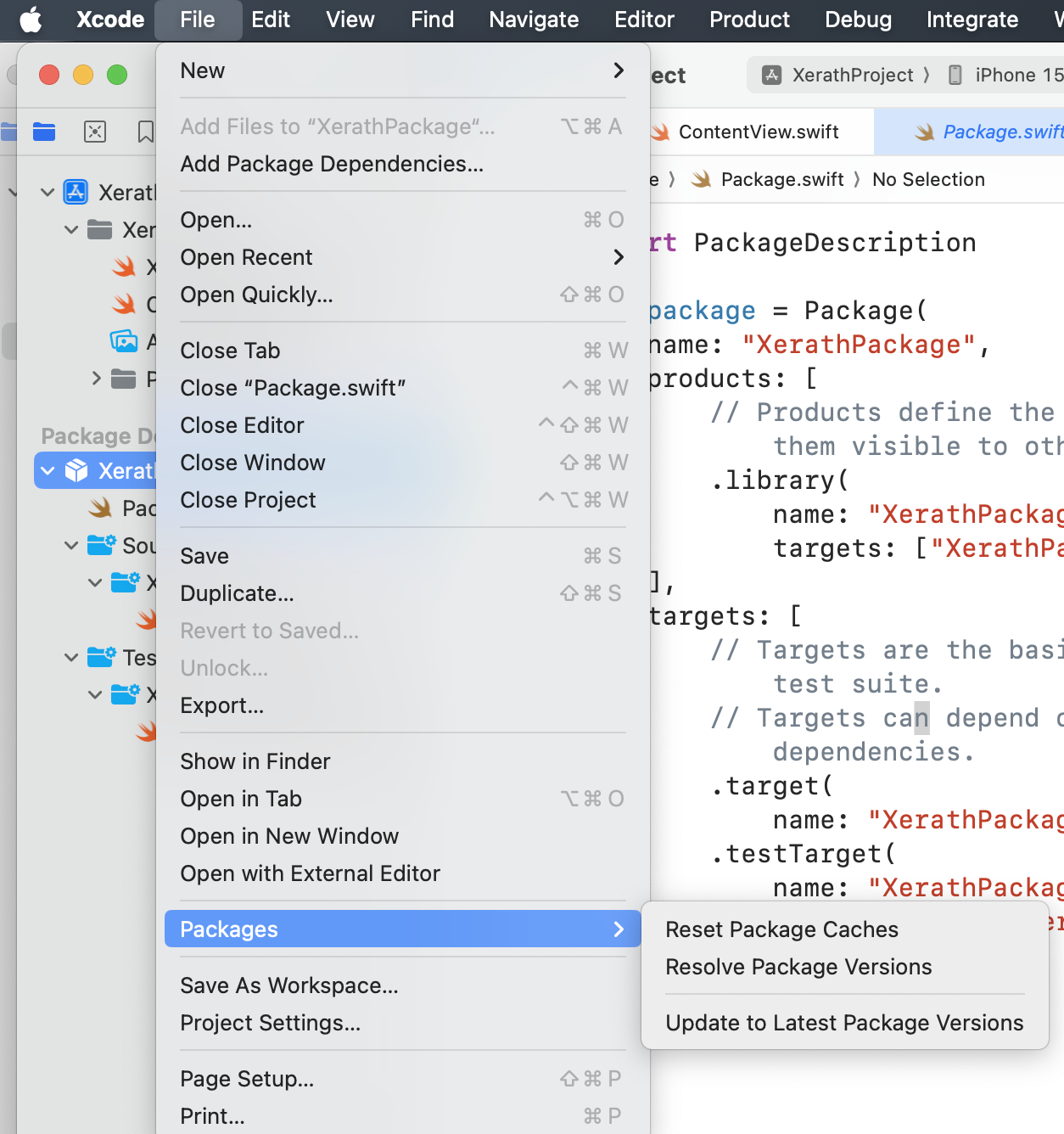The height and width of the screenshot is (1134, 1064).
Task: Click PackageDescription in the import line
Action: point(835,243)
